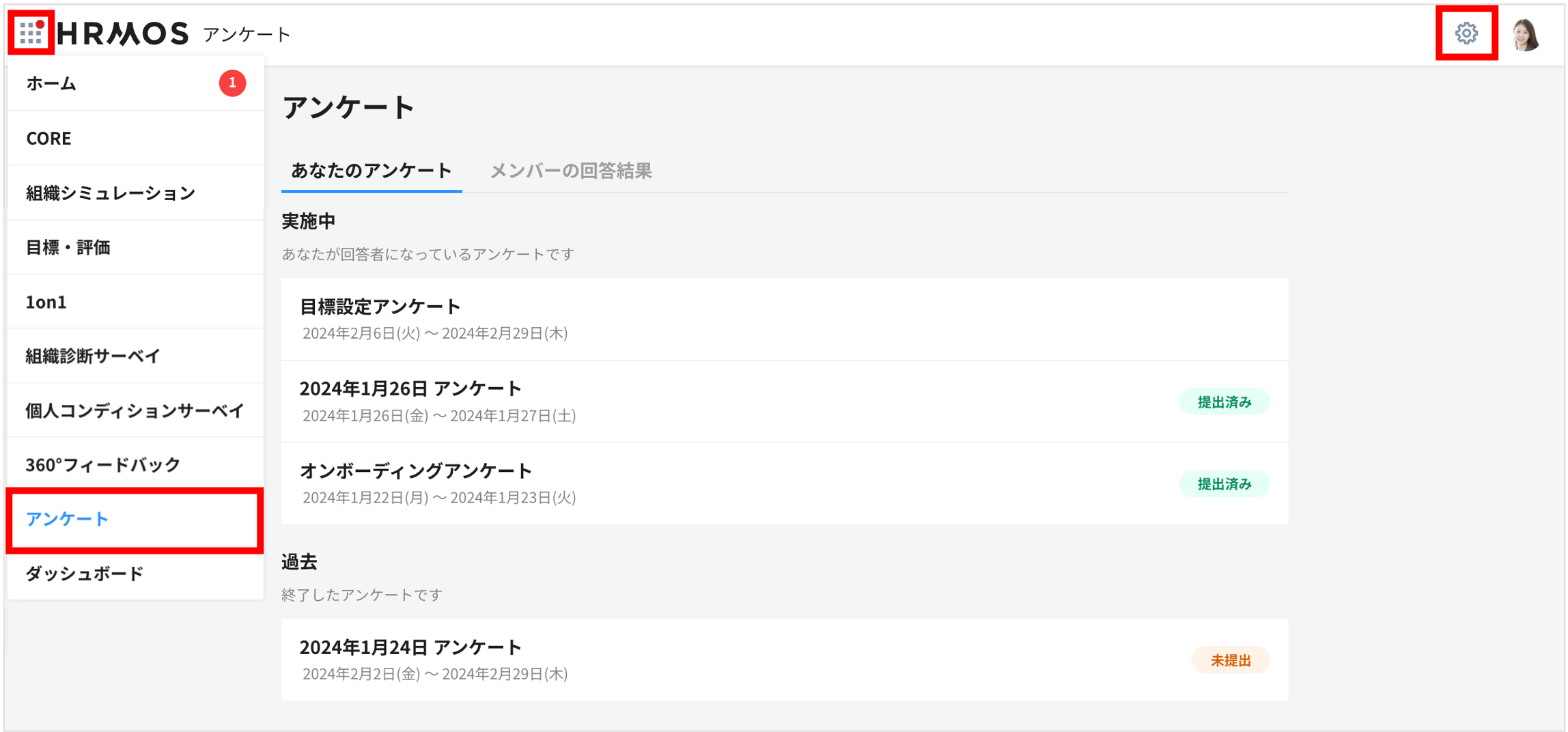Navigate to 360°フィードバック
This screenshot has width=1568, height=732.
102,465
